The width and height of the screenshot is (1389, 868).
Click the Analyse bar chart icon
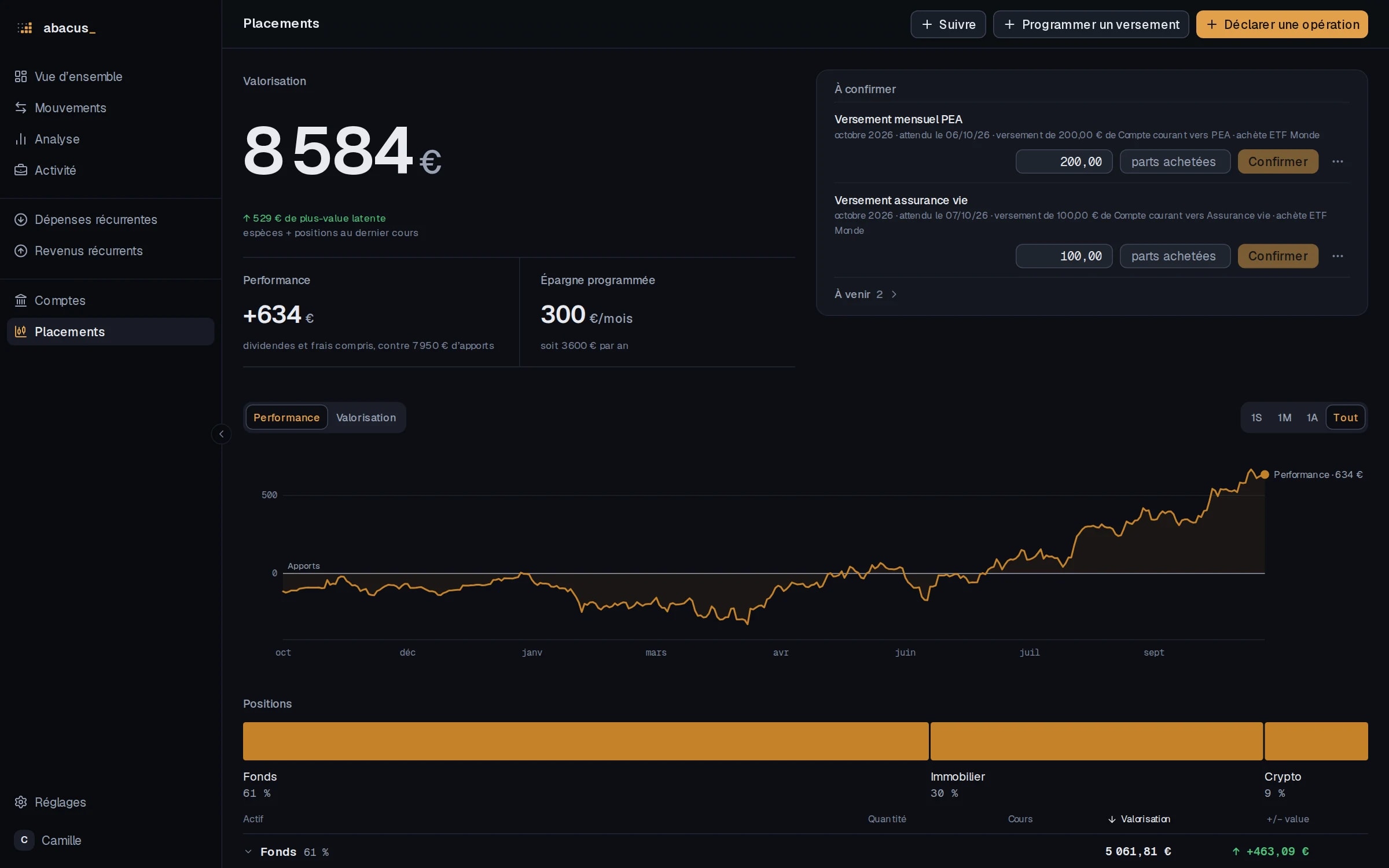pos(21,139)
